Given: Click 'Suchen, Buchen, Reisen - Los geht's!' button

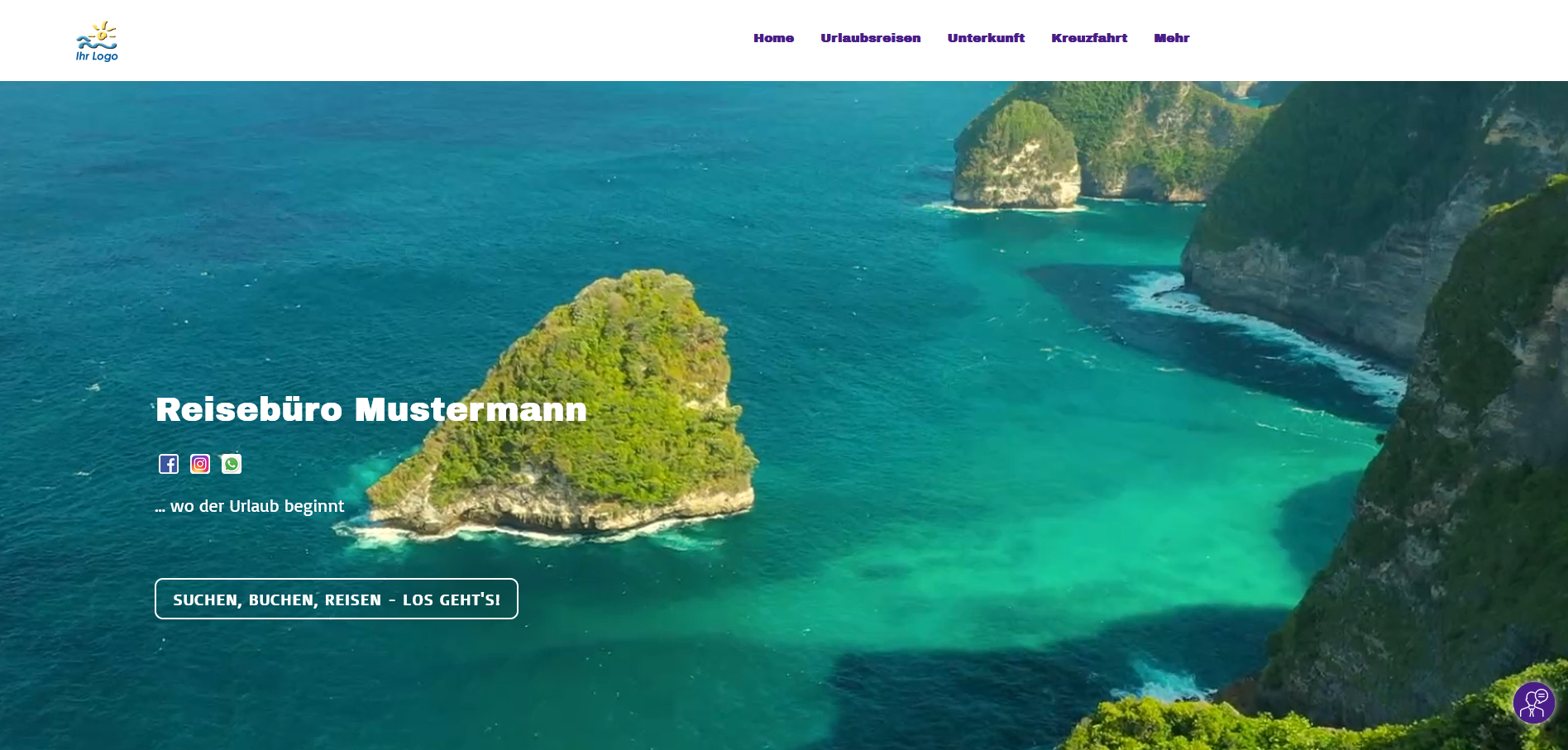Looking at the screenshot, I should (x=337, y=599).
